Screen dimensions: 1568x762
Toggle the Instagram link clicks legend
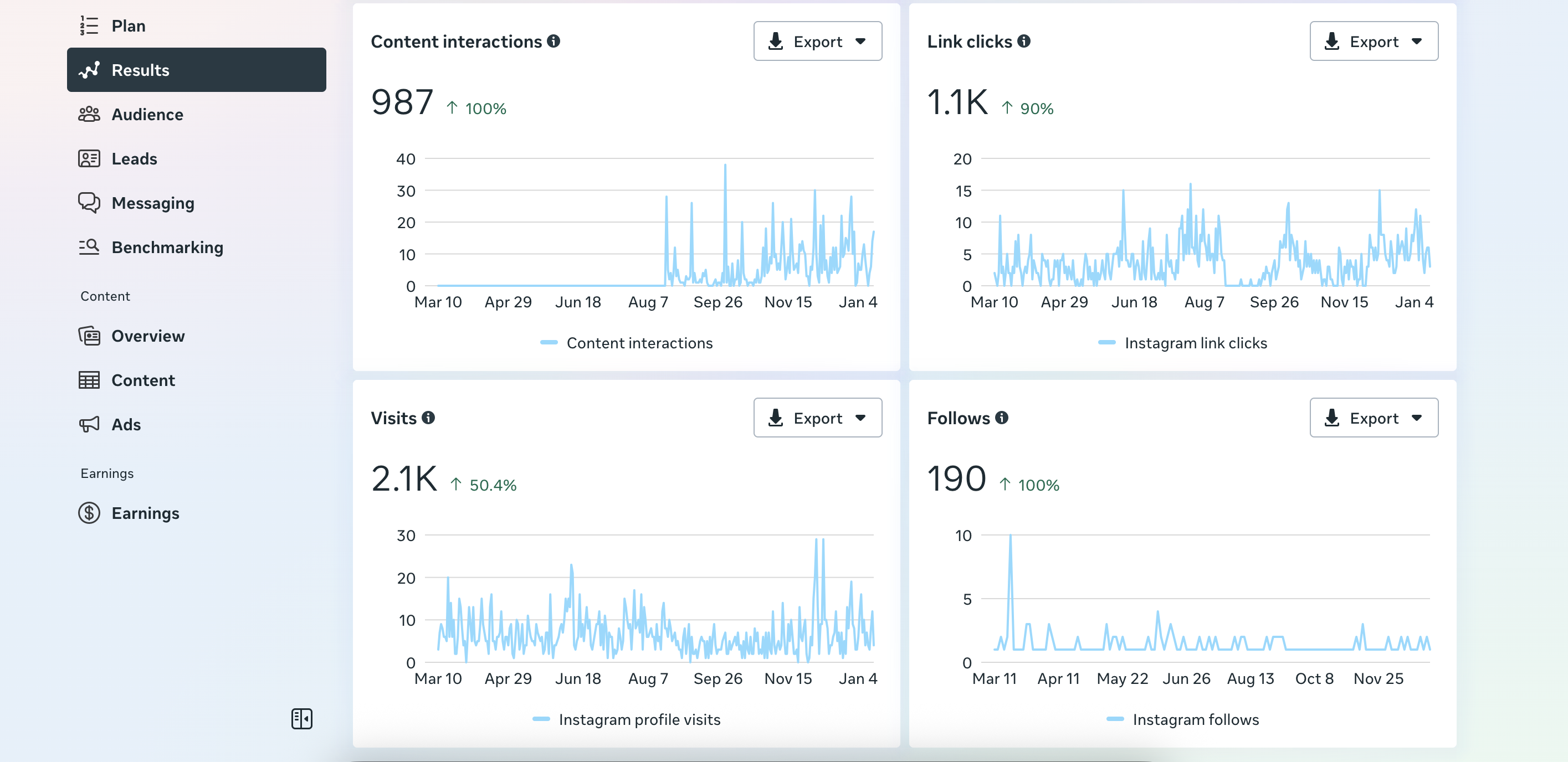tap(1183, 343)
